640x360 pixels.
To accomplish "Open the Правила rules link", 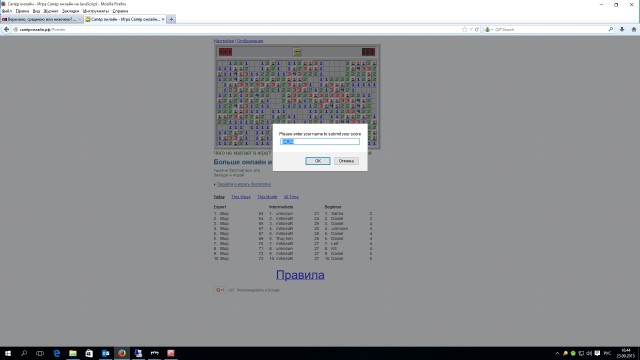I will click(x=300, y=275).
